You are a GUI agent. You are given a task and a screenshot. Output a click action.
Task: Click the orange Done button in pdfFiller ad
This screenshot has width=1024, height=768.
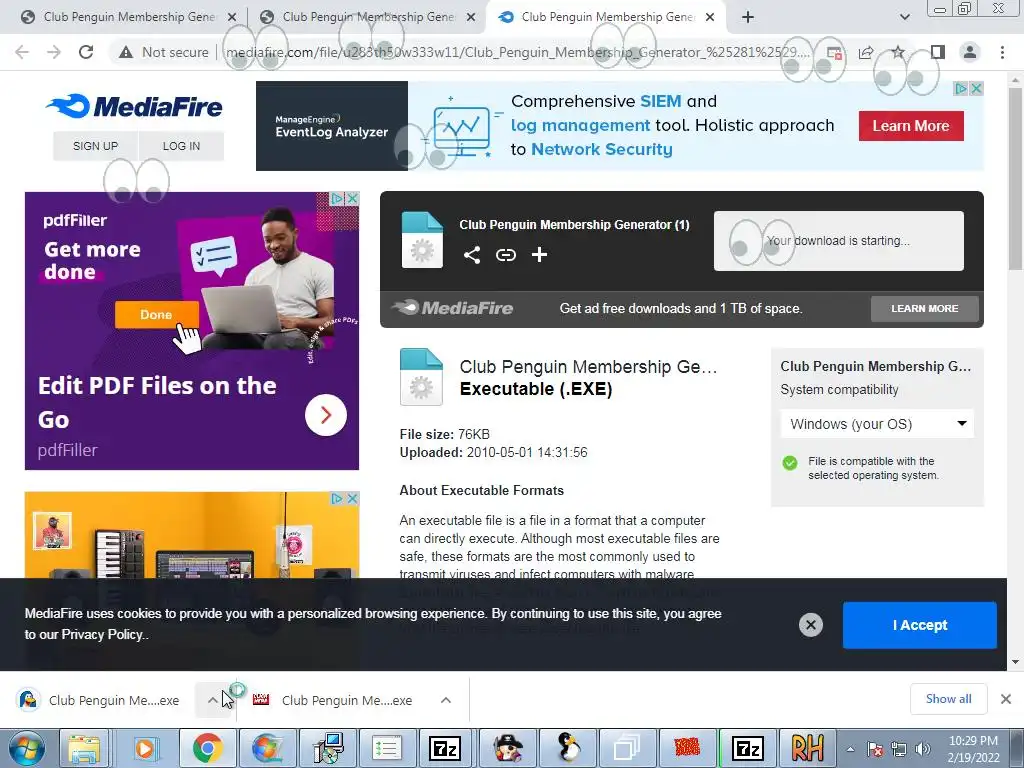click(x=156, y=315)
